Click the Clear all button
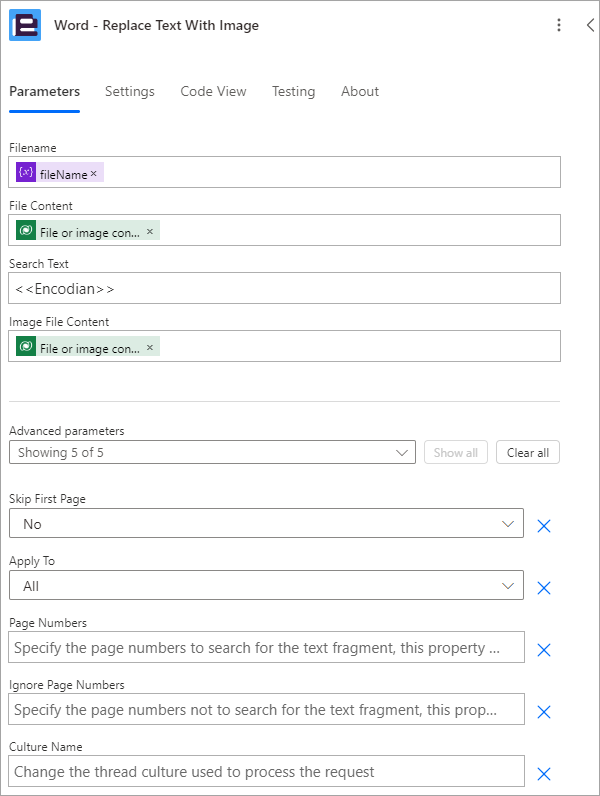600x796 pixels. click(528, 452)
